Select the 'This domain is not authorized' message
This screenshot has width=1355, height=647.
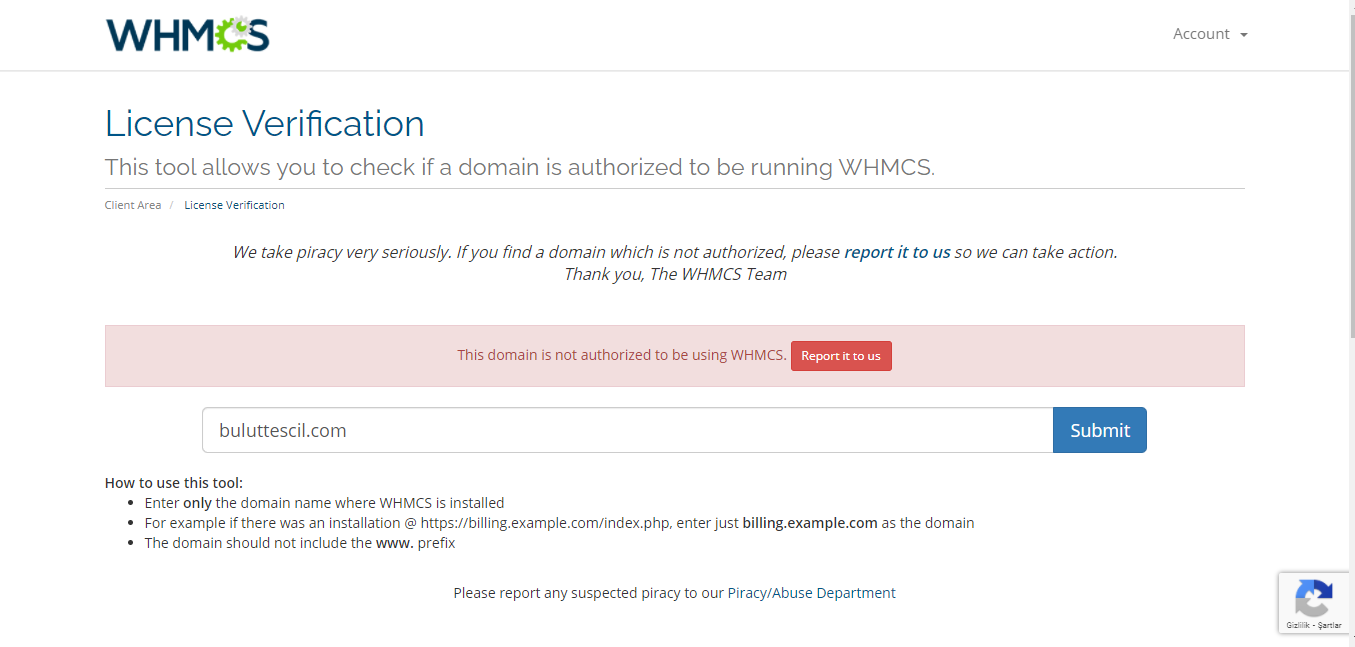pyautogui.click(x=622, y=355)
